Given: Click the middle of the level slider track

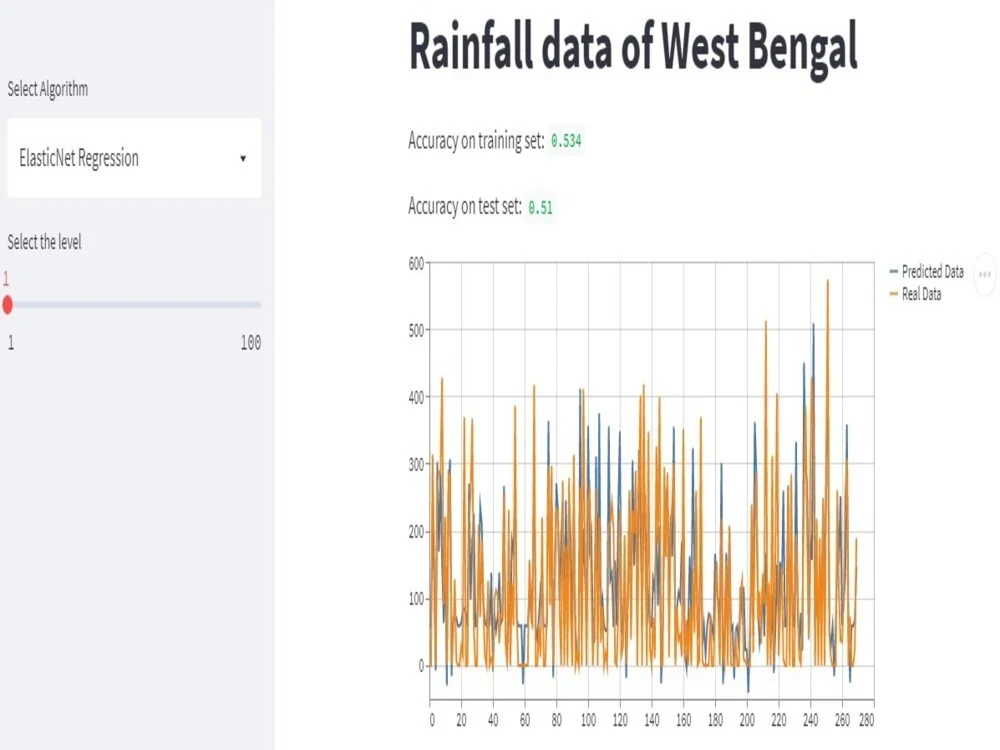Looking at the screenshot, I should tap(134, 304).
